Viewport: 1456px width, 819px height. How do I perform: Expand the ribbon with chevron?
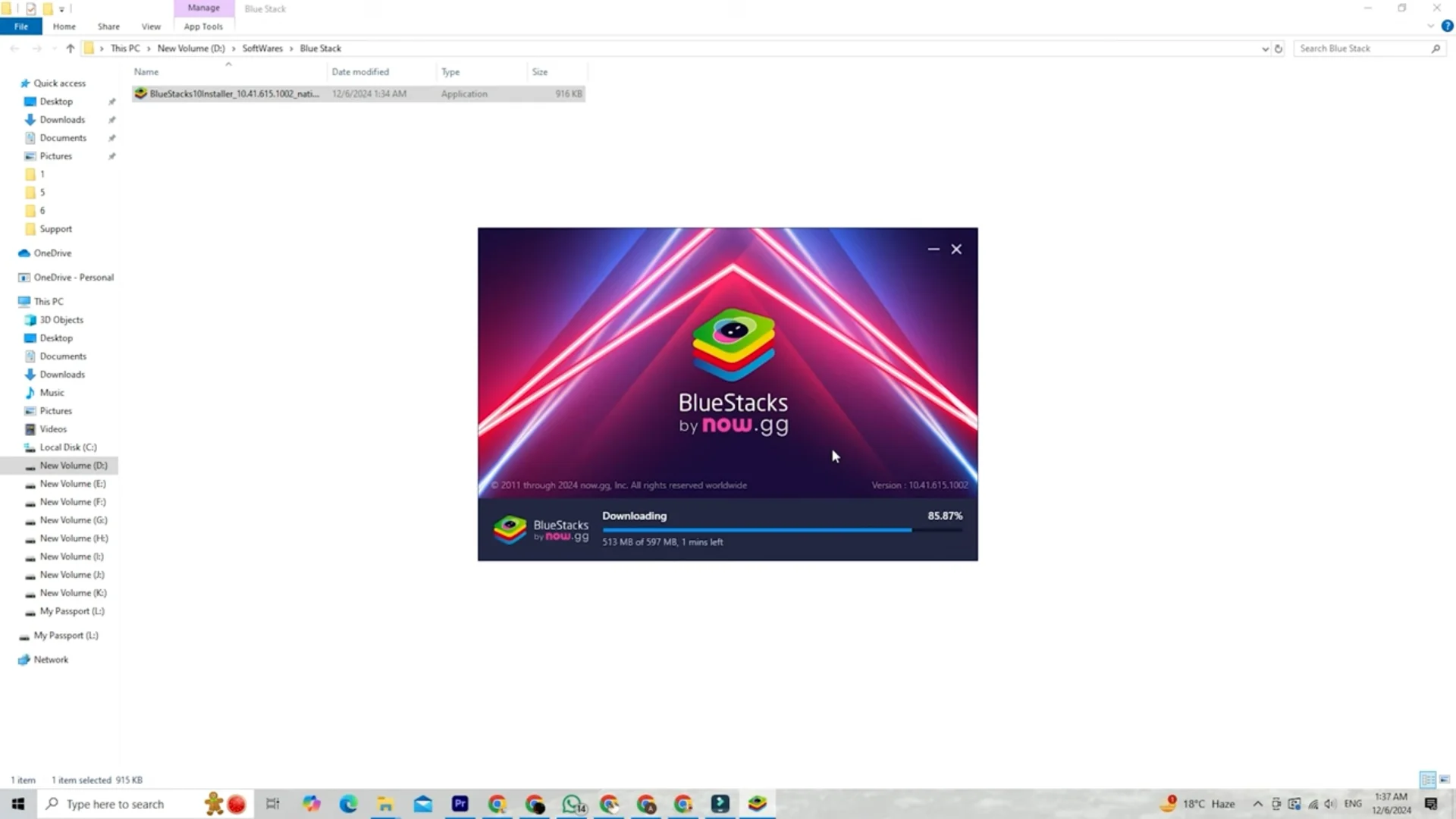[x=1430, y=26]
